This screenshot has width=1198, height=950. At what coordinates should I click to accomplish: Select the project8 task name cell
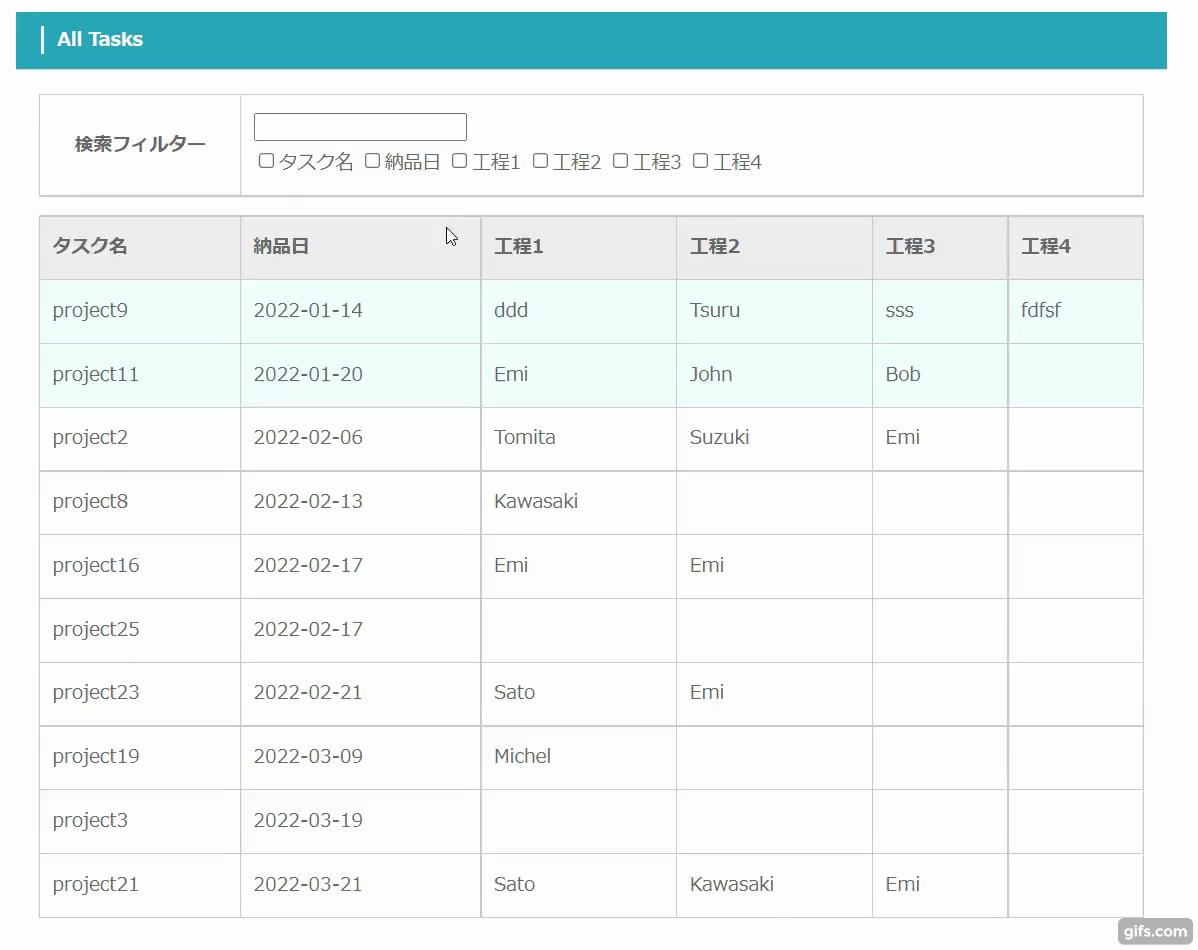point(140,502)
